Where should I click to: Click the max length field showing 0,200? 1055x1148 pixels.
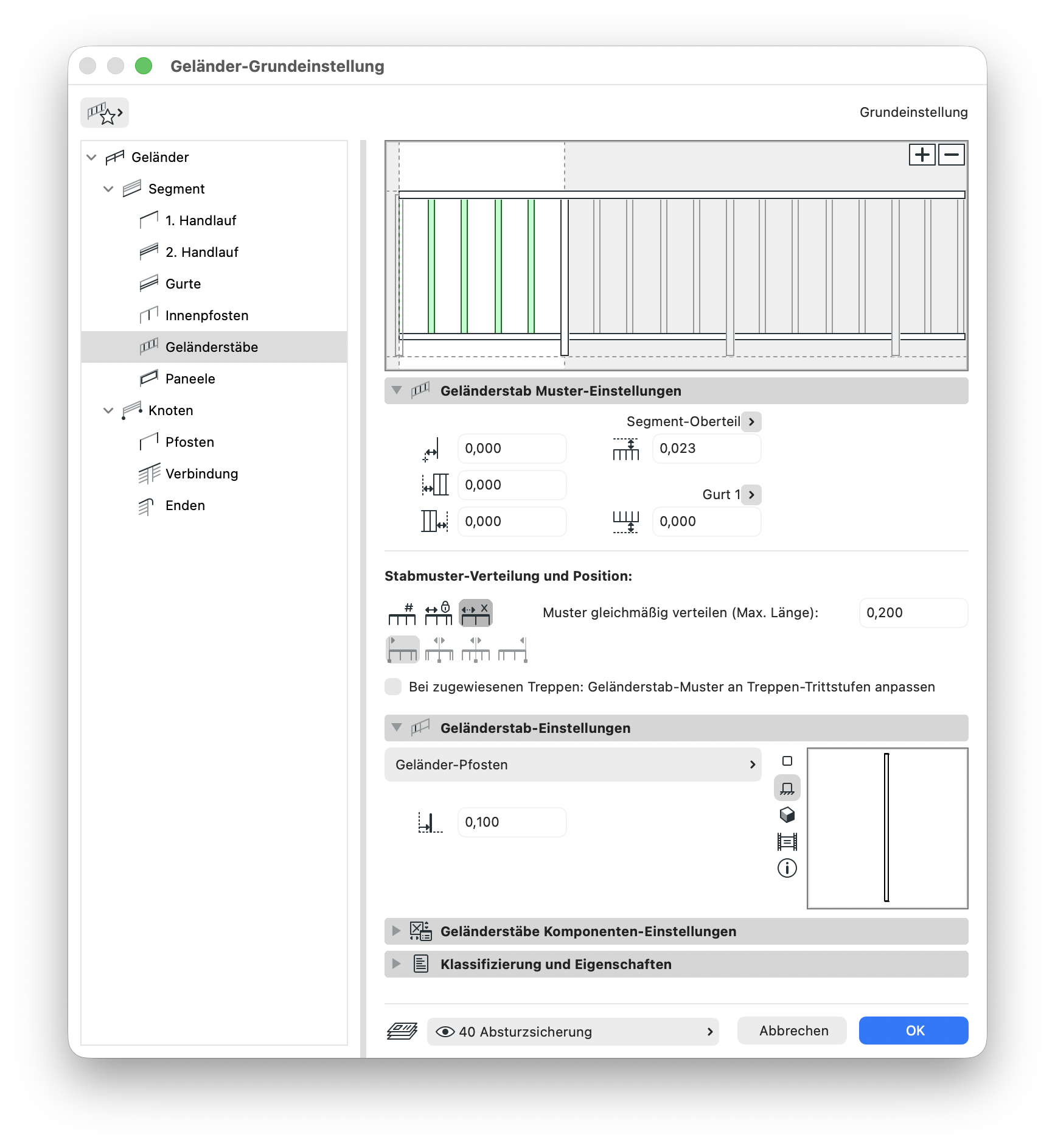[913, 613]
